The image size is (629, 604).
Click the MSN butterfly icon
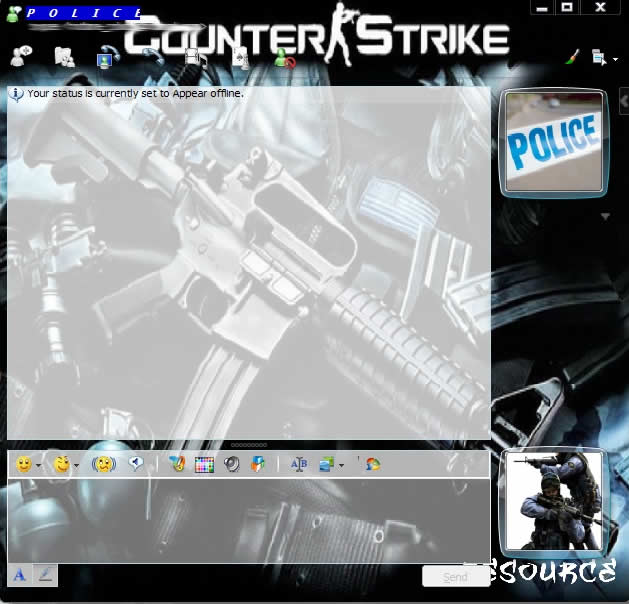[373, 464]
